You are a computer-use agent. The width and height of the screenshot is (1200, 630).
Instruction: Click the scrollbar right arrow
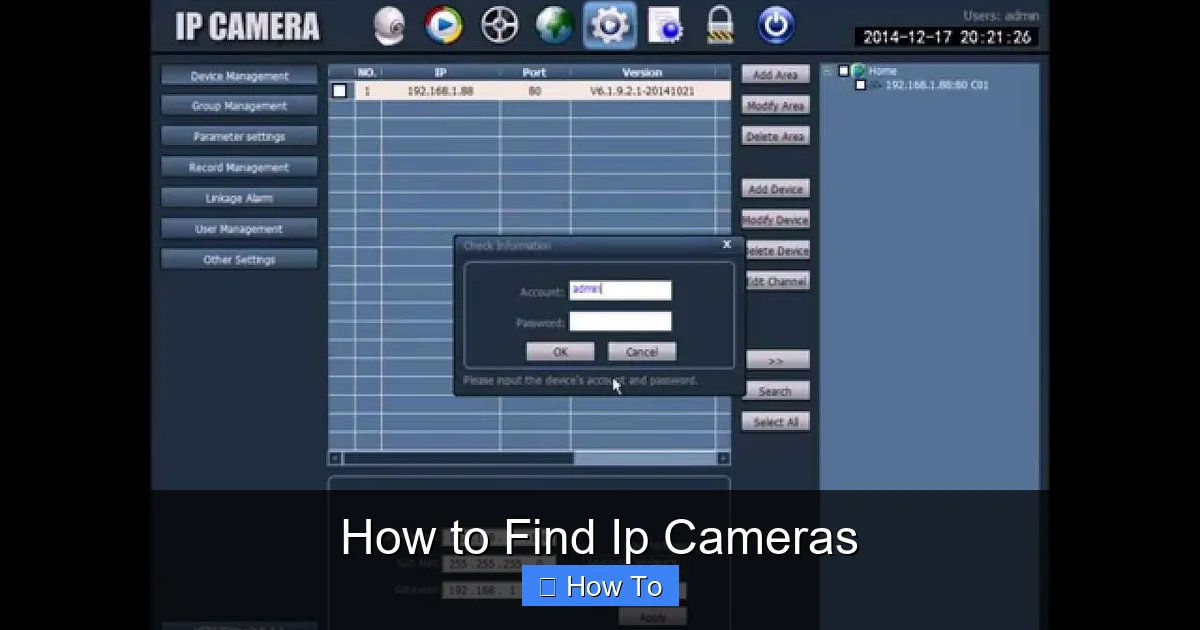click(x=723, y=458)
